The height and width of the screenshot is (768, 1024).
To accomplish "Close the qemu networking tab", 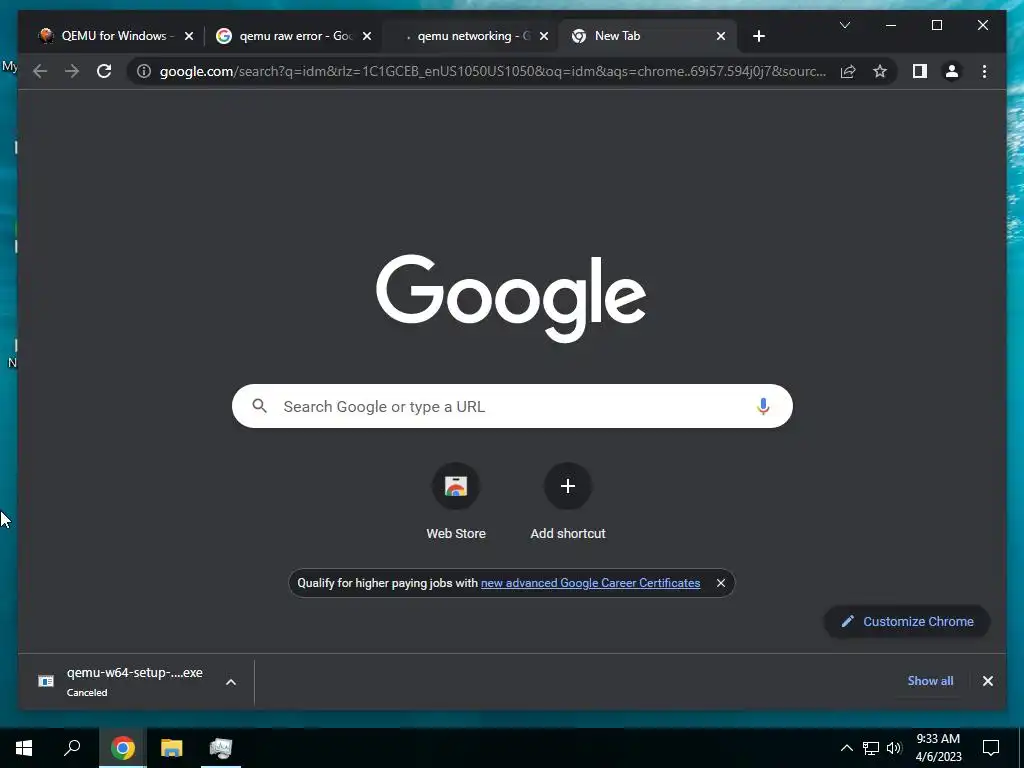I will coord(544,36).
